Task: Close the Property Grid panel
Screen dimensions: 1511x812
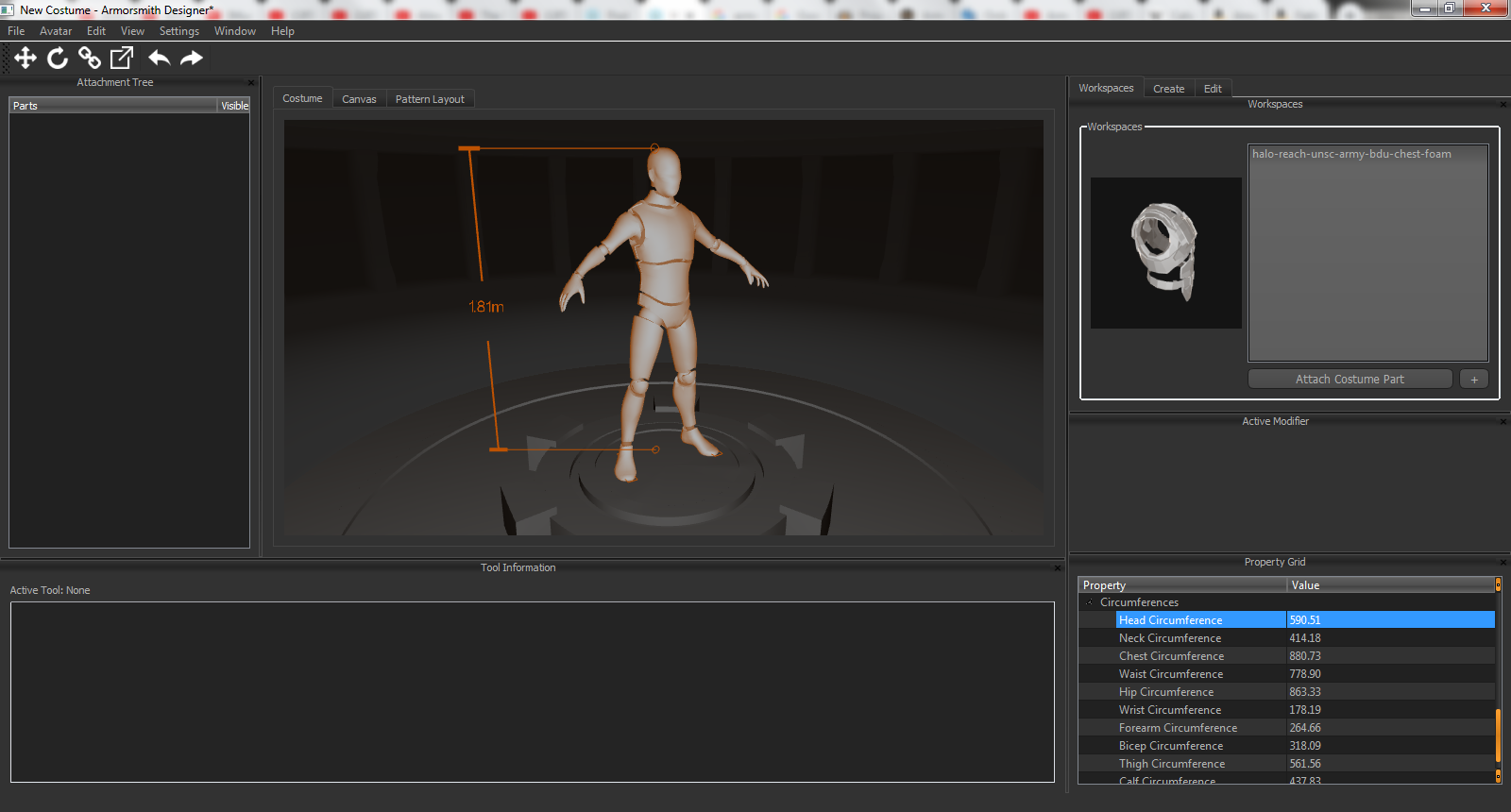Action: 1503,563
